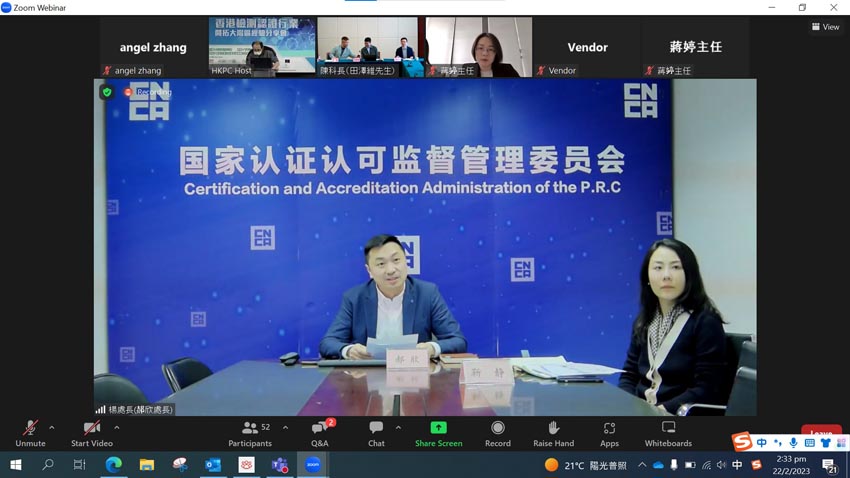The height and width of the screenshot is (478, 850).
Task: Open the View layout menu
Action: click(826, 27)
